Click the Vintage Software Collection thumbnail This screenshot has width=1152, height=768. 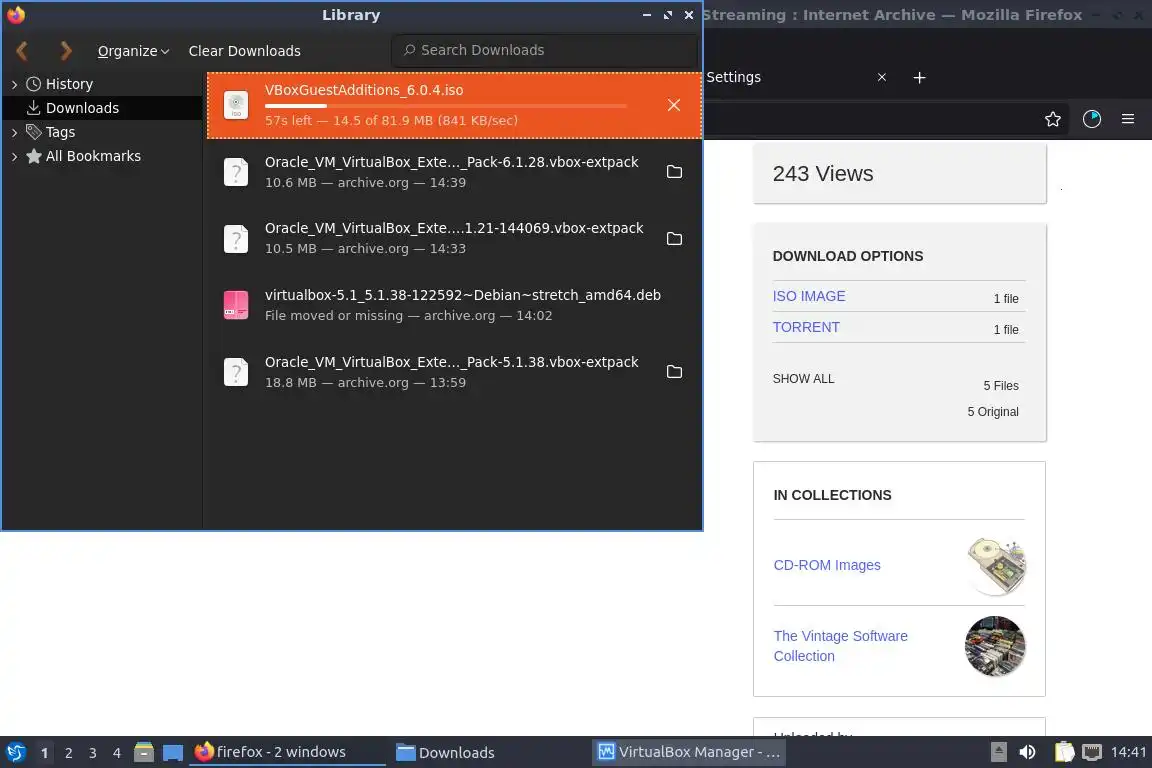coord(995,646)
